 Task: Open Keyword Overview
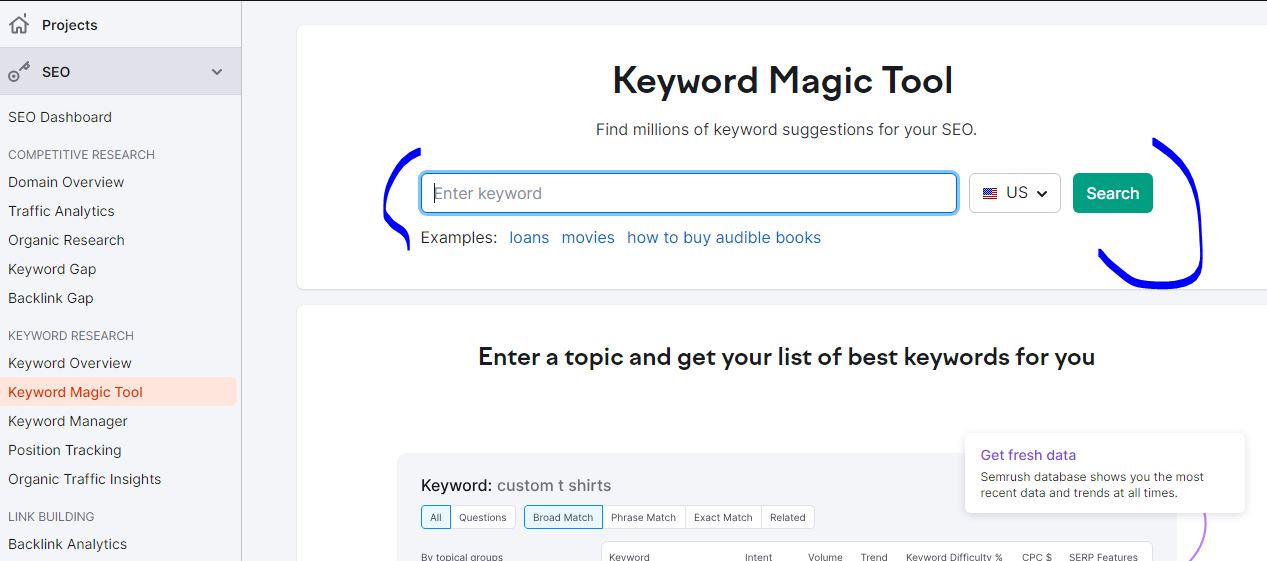click(70, 363)
